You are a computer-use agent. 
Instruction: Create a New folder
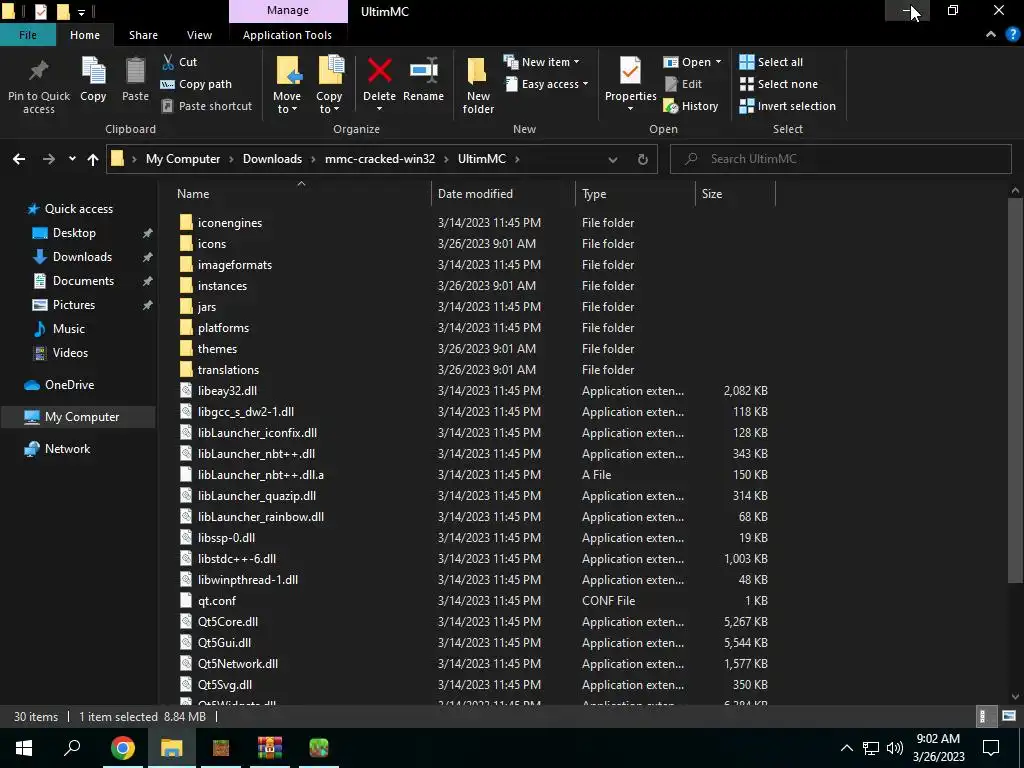pos(478,86)
